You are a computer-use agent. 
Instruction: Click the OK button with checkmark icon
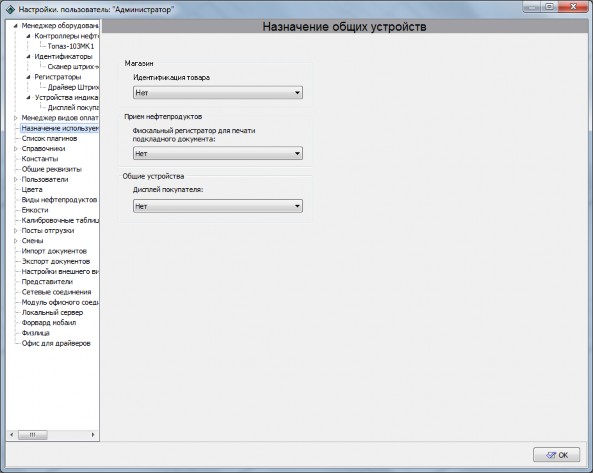[x=556, y=455]
